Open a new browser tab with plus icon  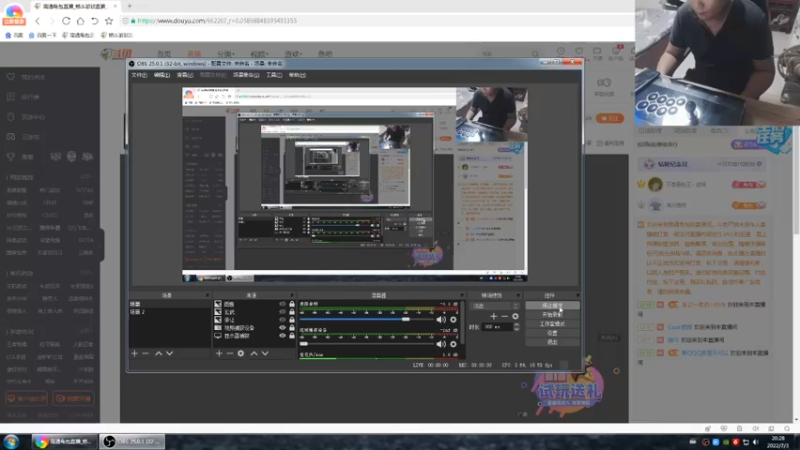pos(130,6)
